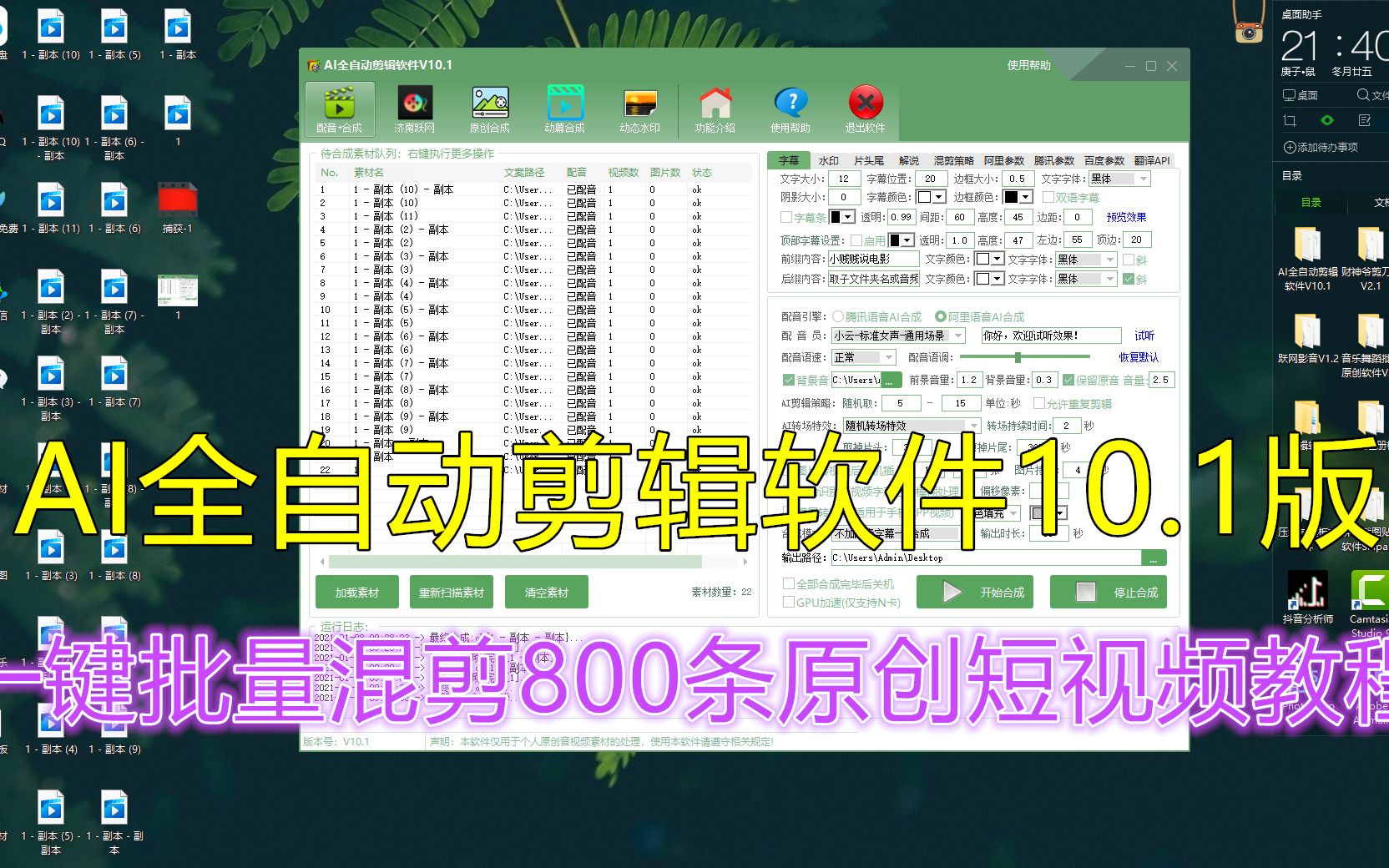Click the 预览效果 link
This screenshot has height=868, width=1389.
(x=1126, y=217)
